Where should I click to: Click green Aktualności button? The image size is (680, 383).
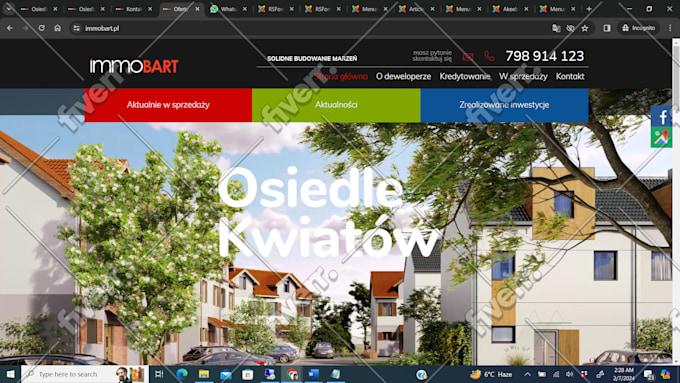pyautogui.click(x=336, y=105)
